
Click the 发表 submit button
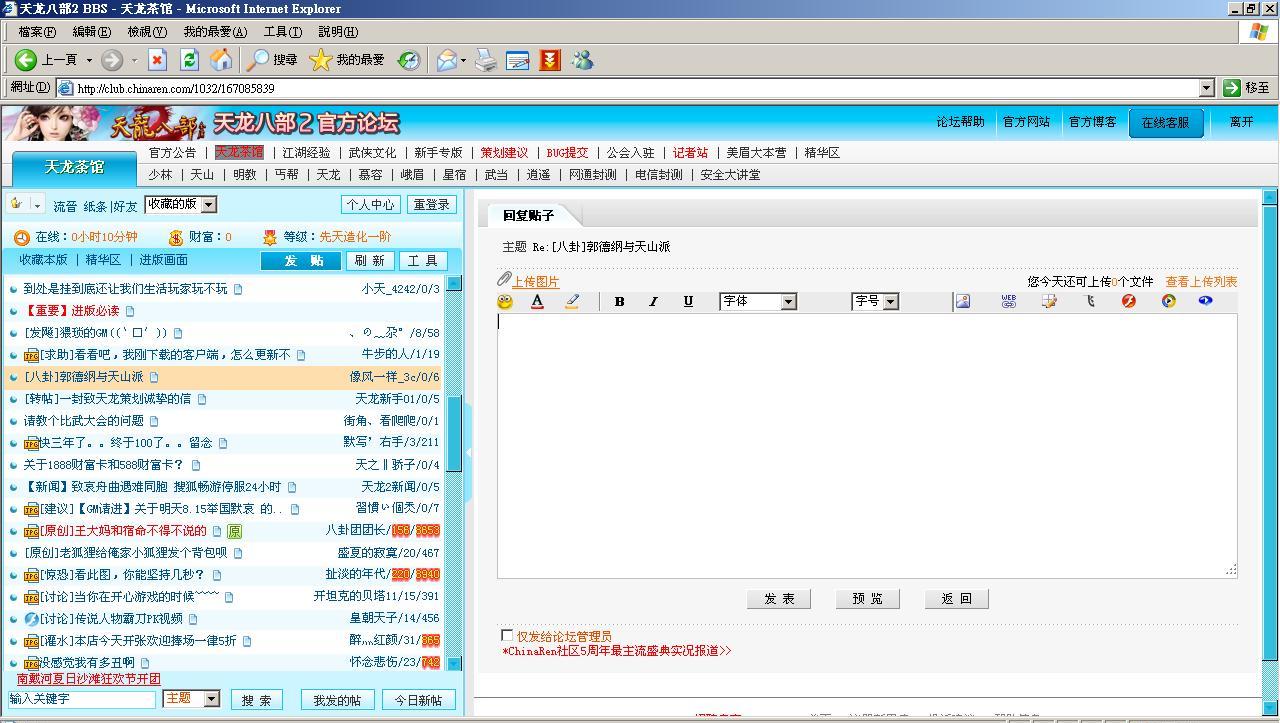coord(779,598)
